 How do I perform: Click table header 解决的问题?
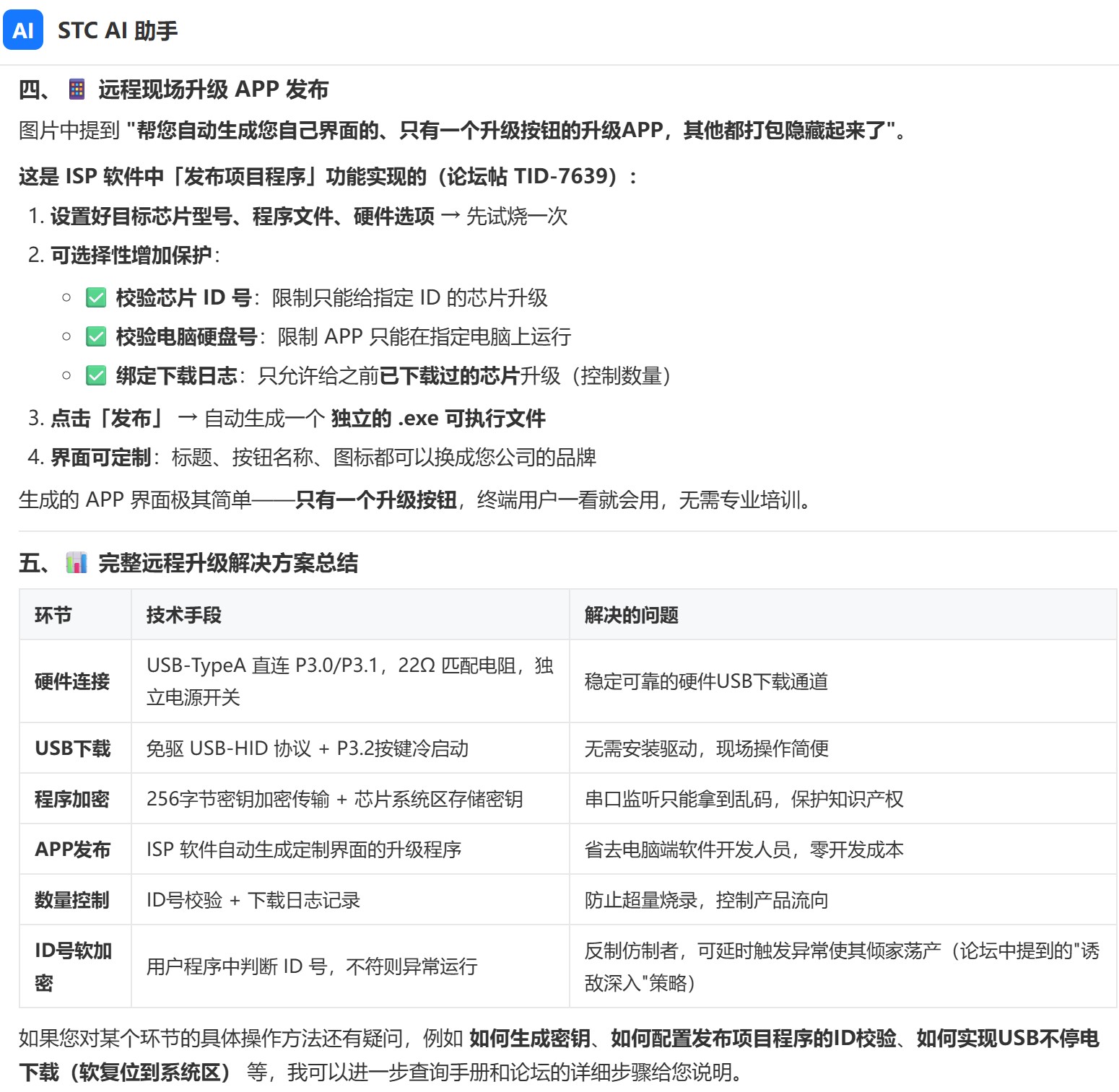[632, 615]
